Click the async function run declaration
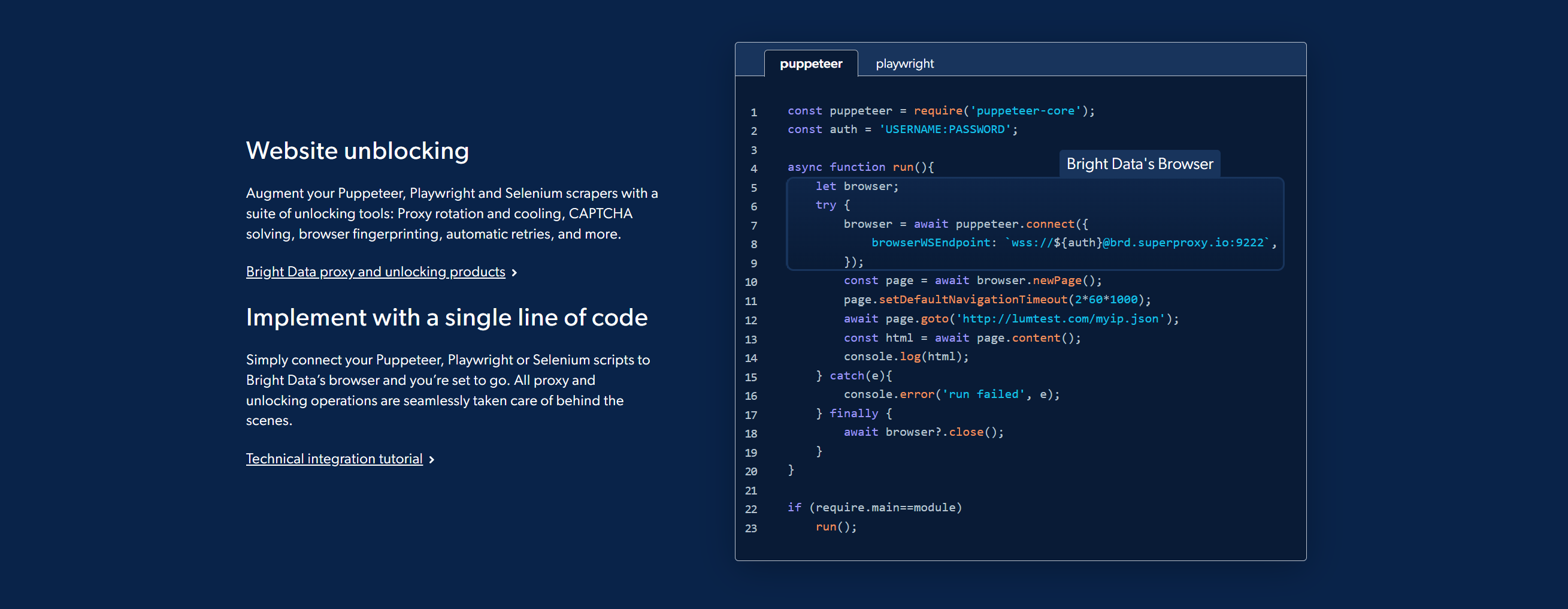This screenshot has height=609, width=1568. 859,167
